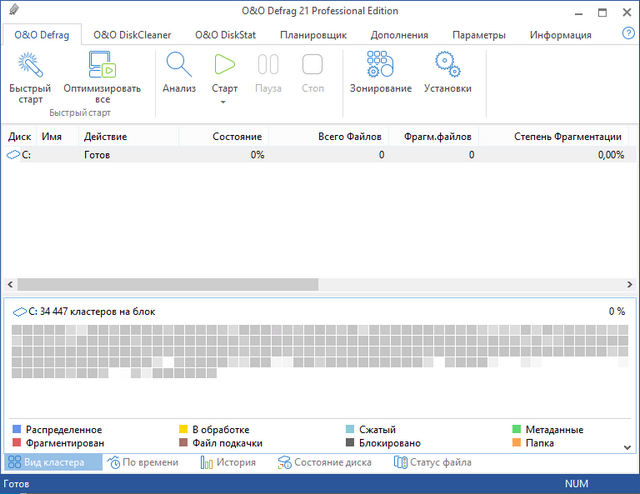
Task: Click the Стоп square icon
Action: click(x=312, y=66)
